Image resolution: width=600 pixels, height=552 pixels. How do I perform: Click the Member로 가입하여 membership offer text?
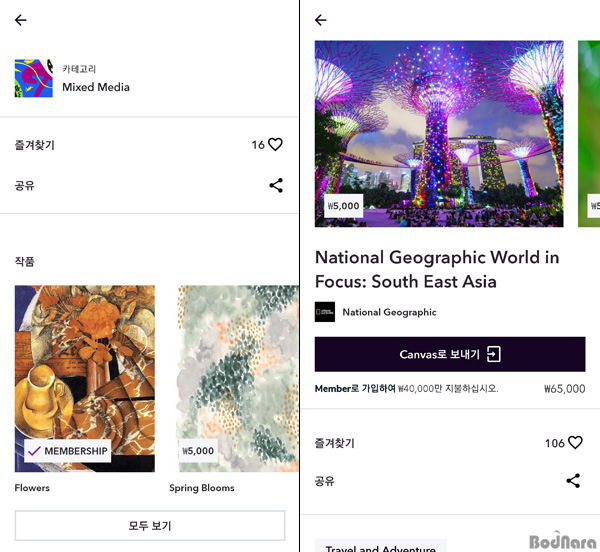click(406, 389)
